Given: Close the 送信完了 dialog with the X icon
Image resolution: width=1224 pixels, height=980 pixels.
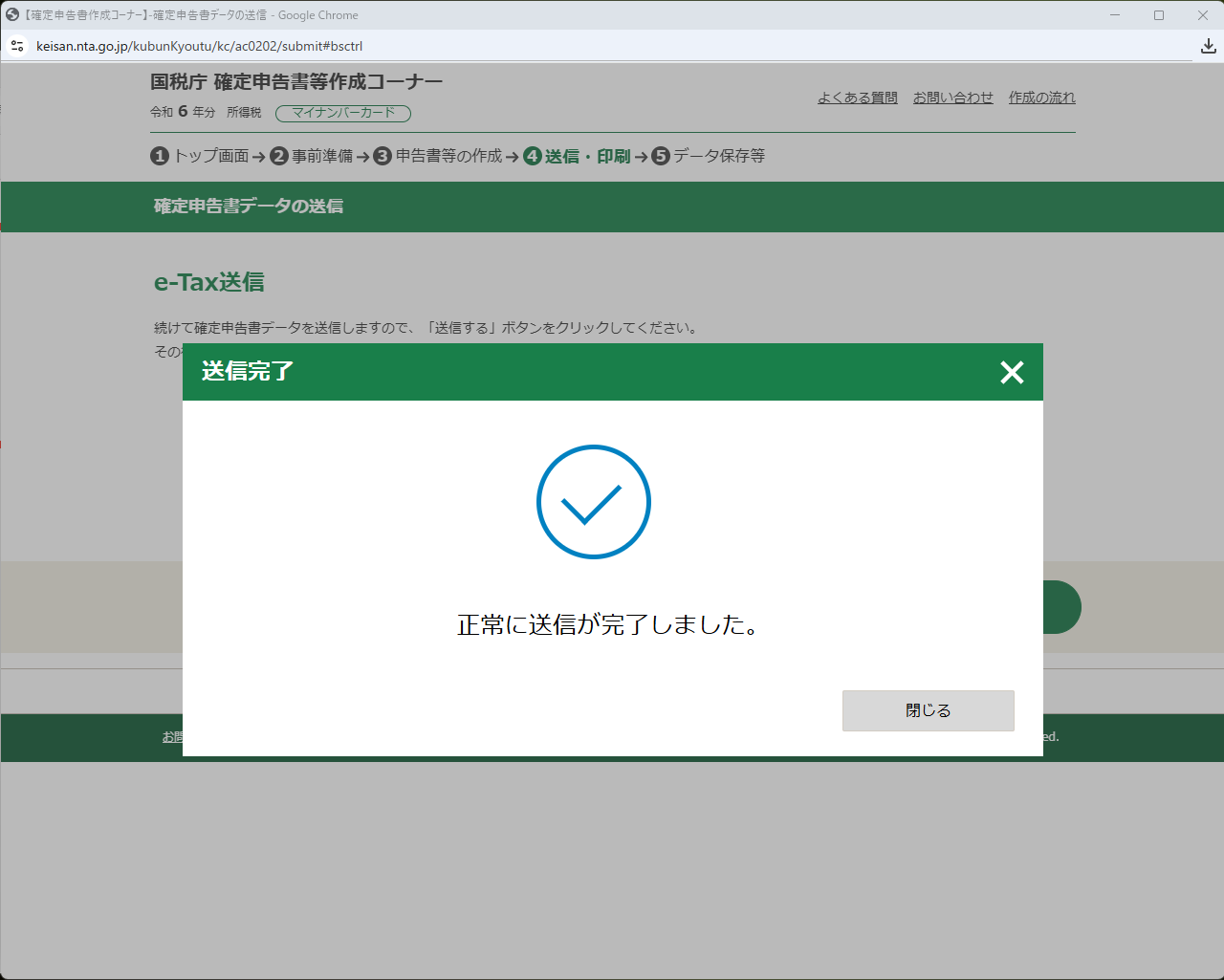Looking at the screenshot, I should coord(1012,372).
